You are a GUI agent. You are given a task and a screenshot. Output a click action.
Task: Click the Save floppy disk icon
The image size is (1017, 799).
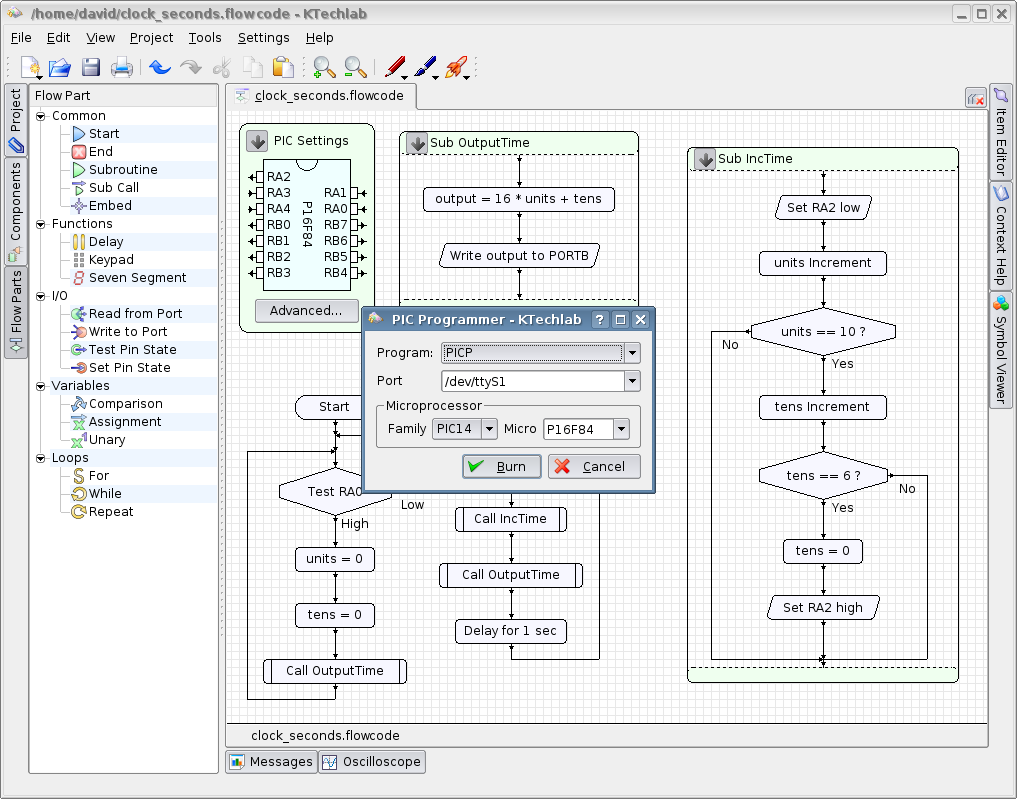[91, 68]
